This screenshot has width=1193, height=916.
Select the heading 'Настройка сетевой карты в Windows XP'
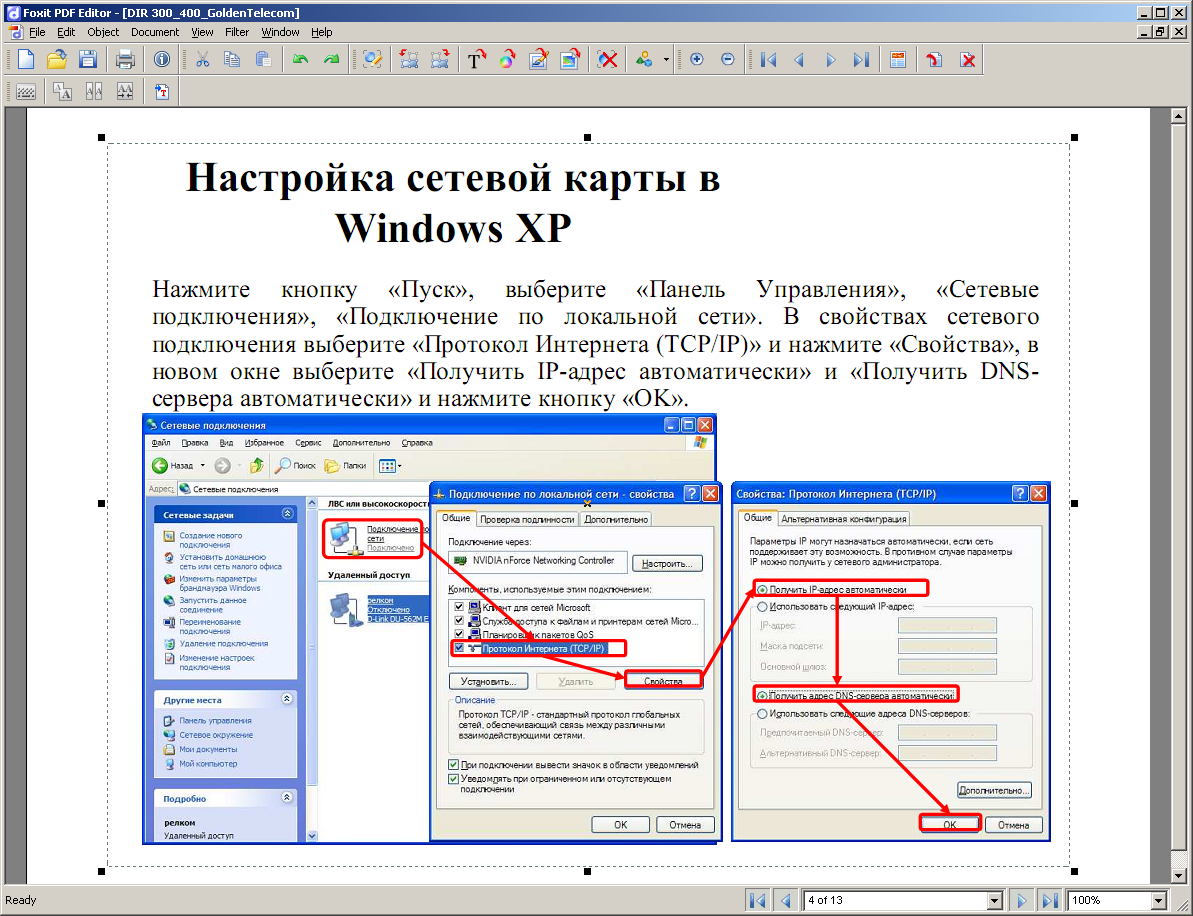pyautogui.click(x=453, y=202)
